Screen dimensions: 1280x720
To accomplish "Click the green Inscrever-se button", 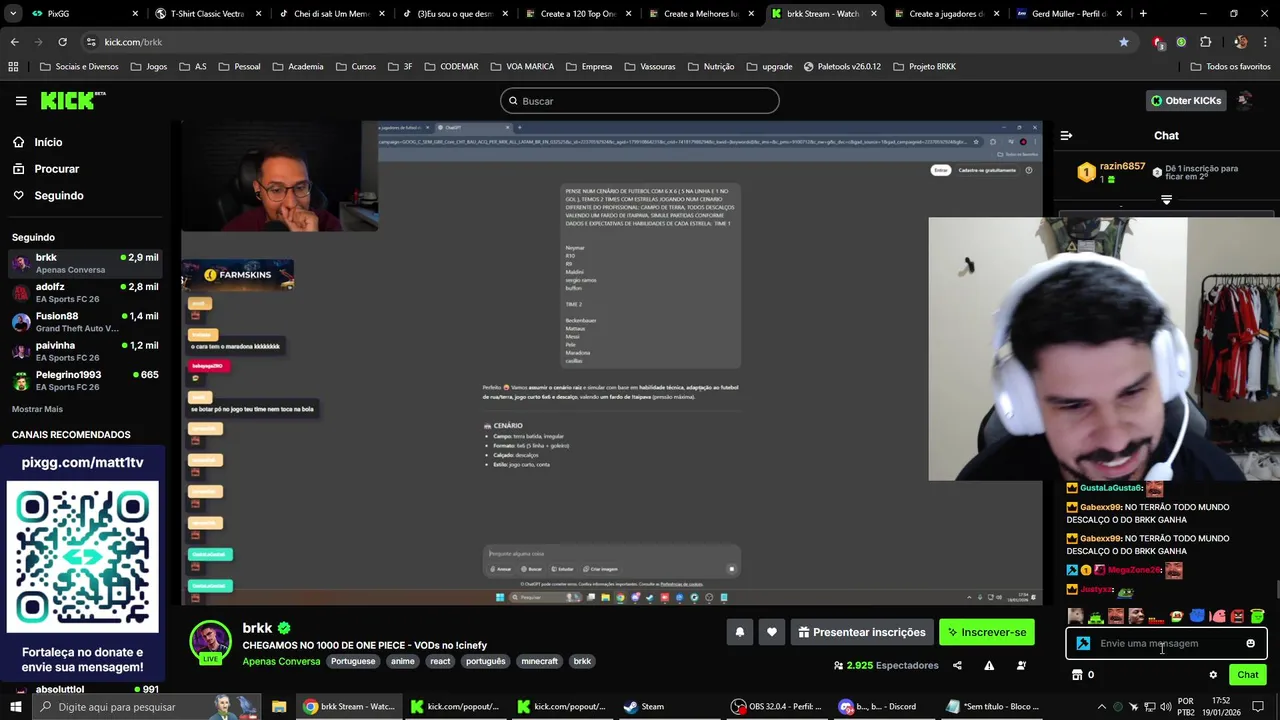I will tap(986, 632).
